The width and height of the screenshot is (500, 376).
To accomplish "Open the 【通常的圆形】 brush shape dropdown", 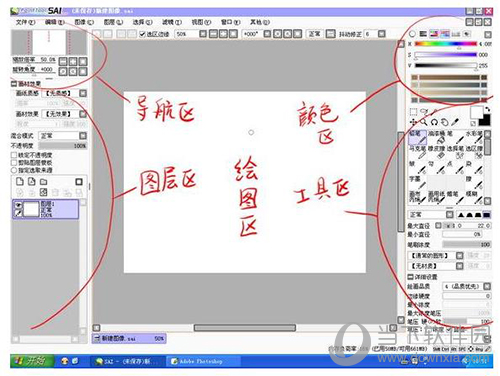I will (x=460, y=256).
